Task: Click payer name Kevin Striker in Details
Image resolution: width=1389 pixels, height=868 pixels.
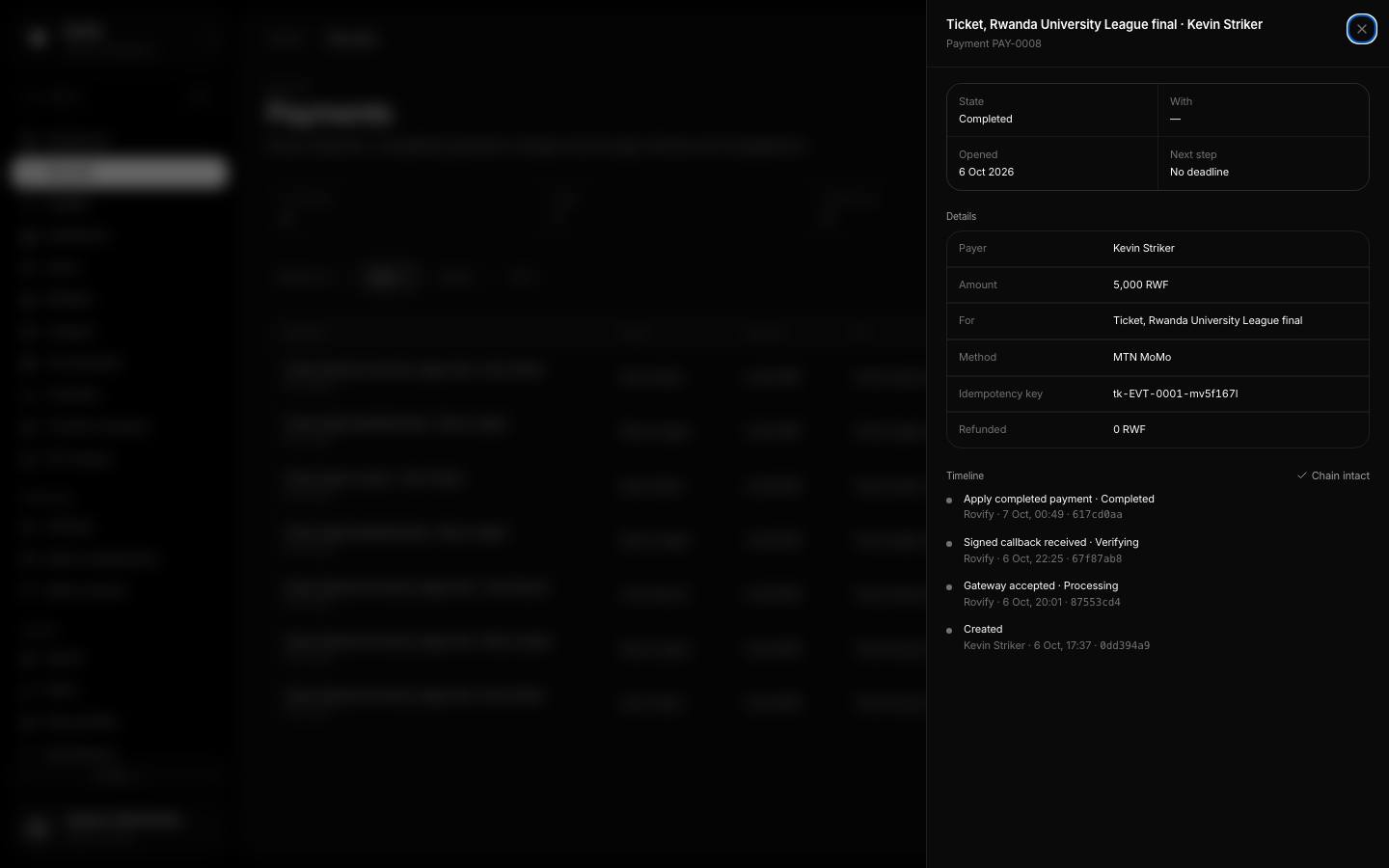Action: click(1143, 249)
